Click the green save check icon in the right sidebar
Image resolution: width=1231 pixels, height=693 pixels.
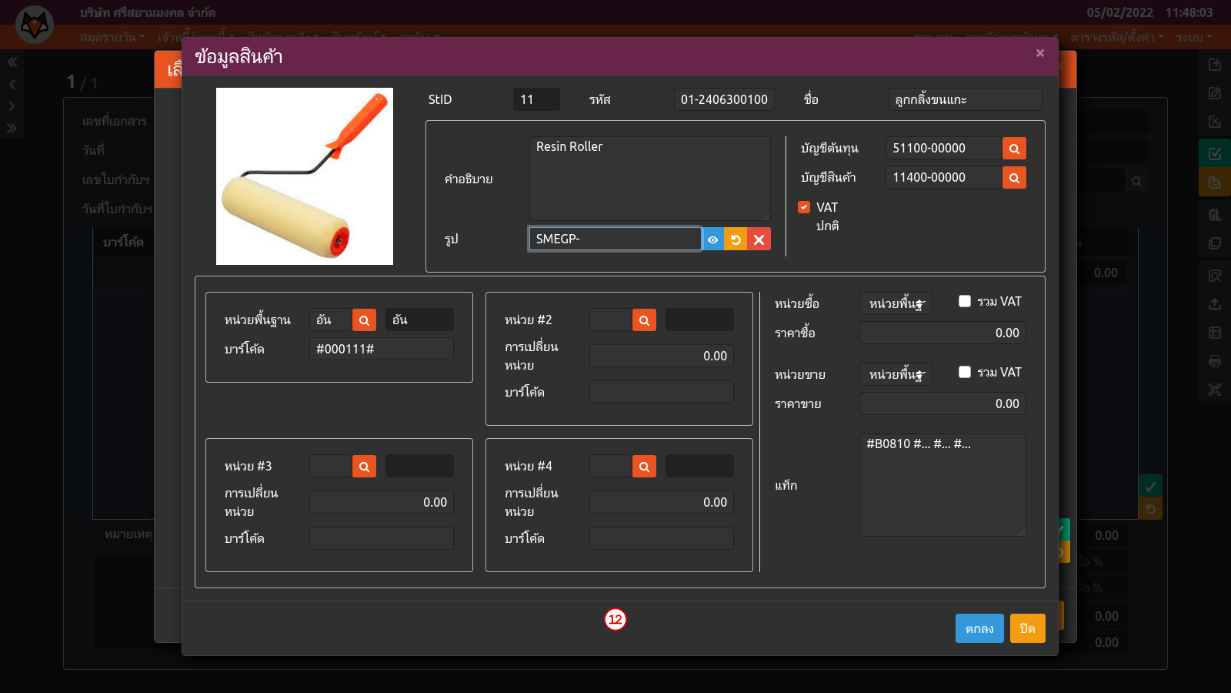(1215, 154)
